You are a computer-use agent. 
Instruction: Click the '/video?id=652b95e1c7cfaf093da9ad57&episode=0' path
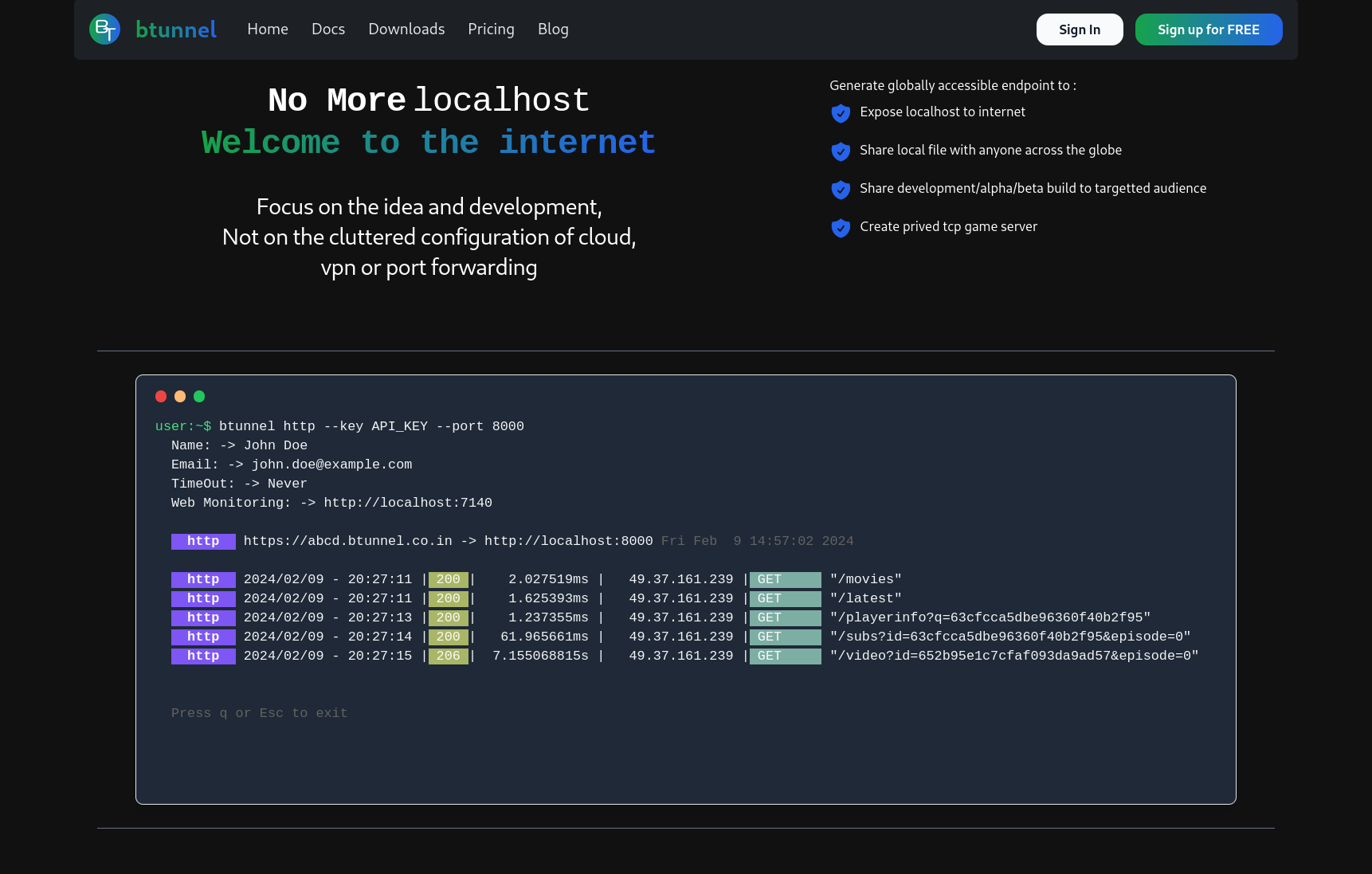click(1014, 656)
